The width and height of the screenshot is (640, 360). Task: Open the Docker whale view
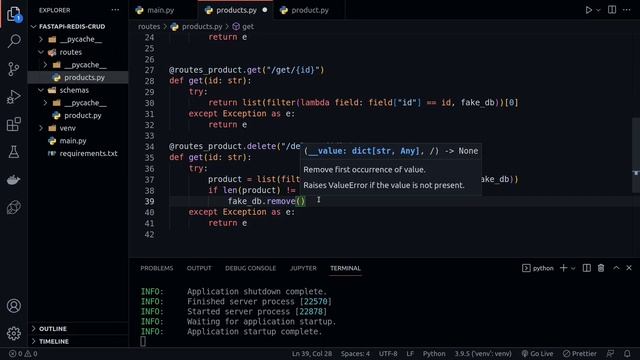14,180
